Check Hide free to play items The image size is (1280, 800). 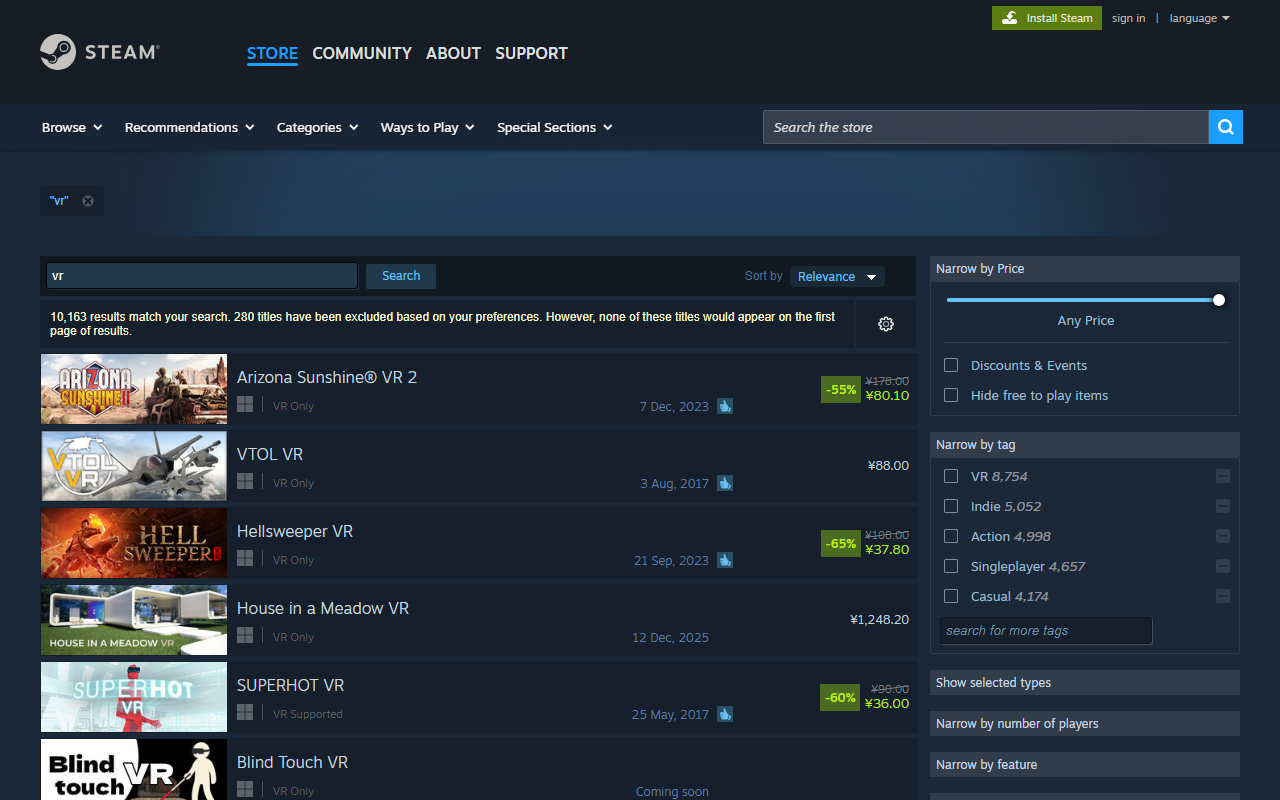pyautogui.click(x=951, y=395)
